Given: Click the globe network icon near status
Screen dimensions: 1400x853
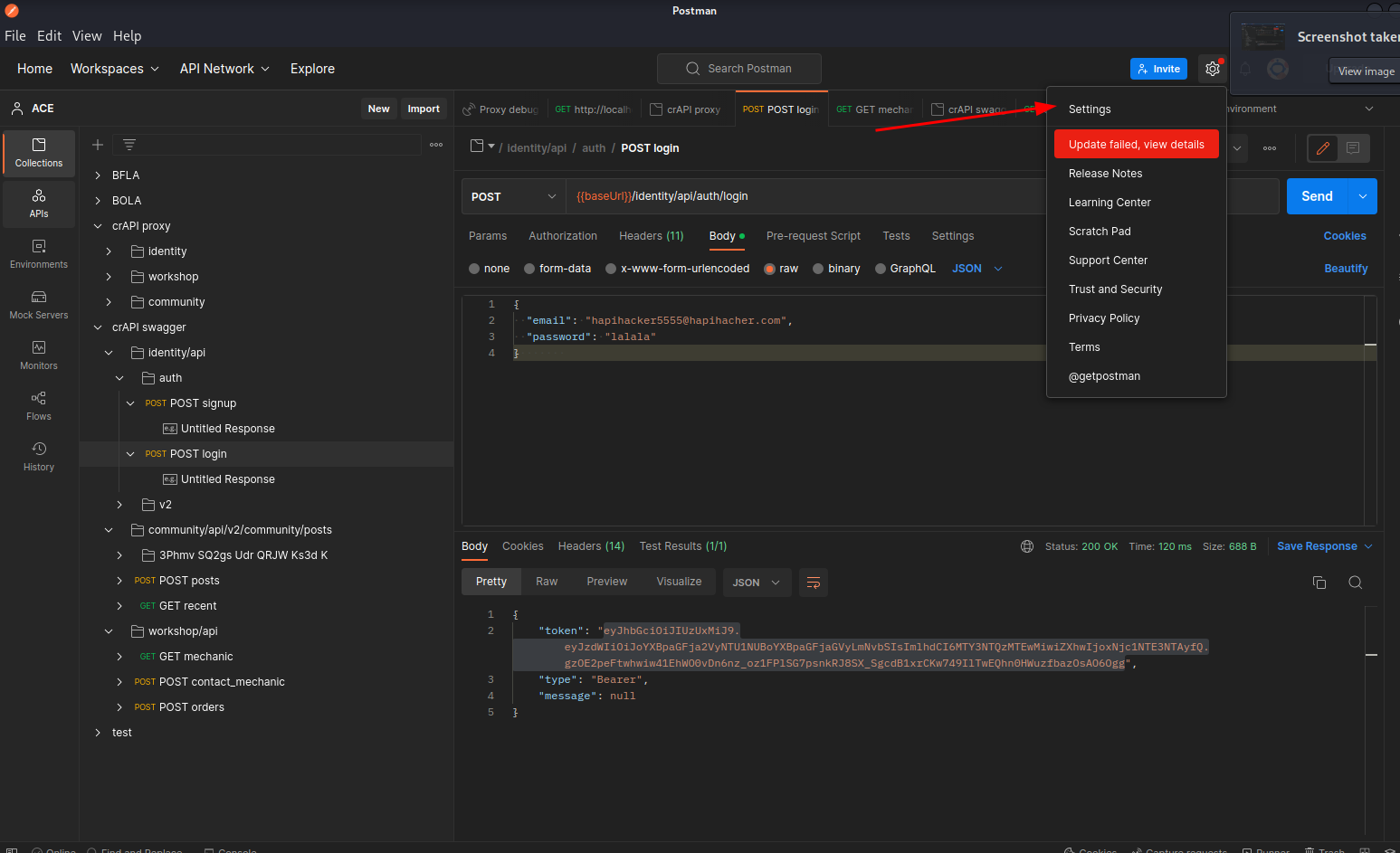Looking at the screenshot, I should pos(1027,546).
